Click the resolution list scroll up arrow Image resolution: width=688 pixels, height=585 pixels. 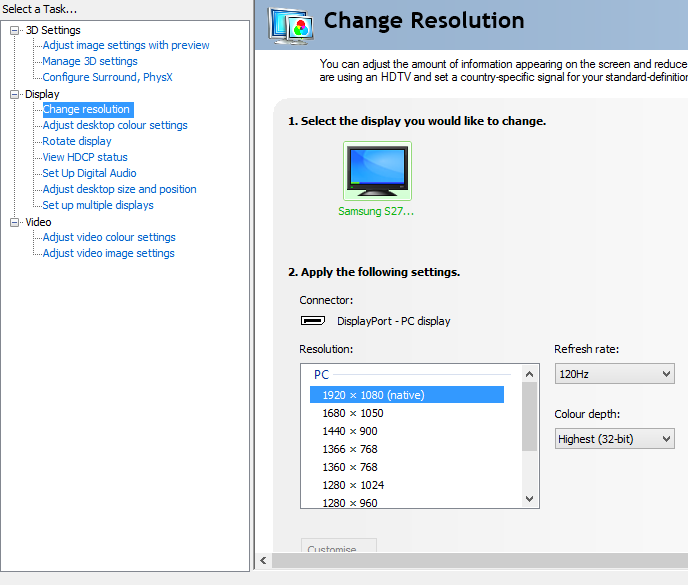coord(530,374)
